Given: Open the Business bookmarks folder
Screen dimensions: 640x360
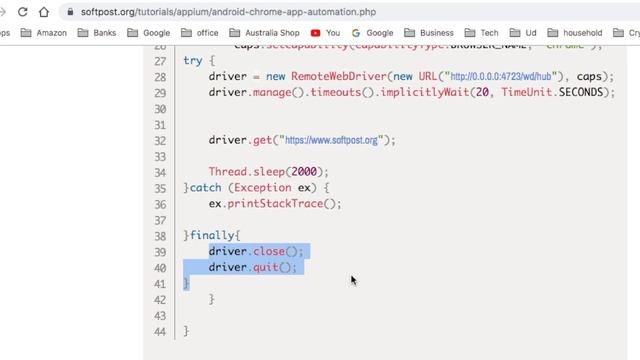Looking at the screenshot, I should pos(429,33).
